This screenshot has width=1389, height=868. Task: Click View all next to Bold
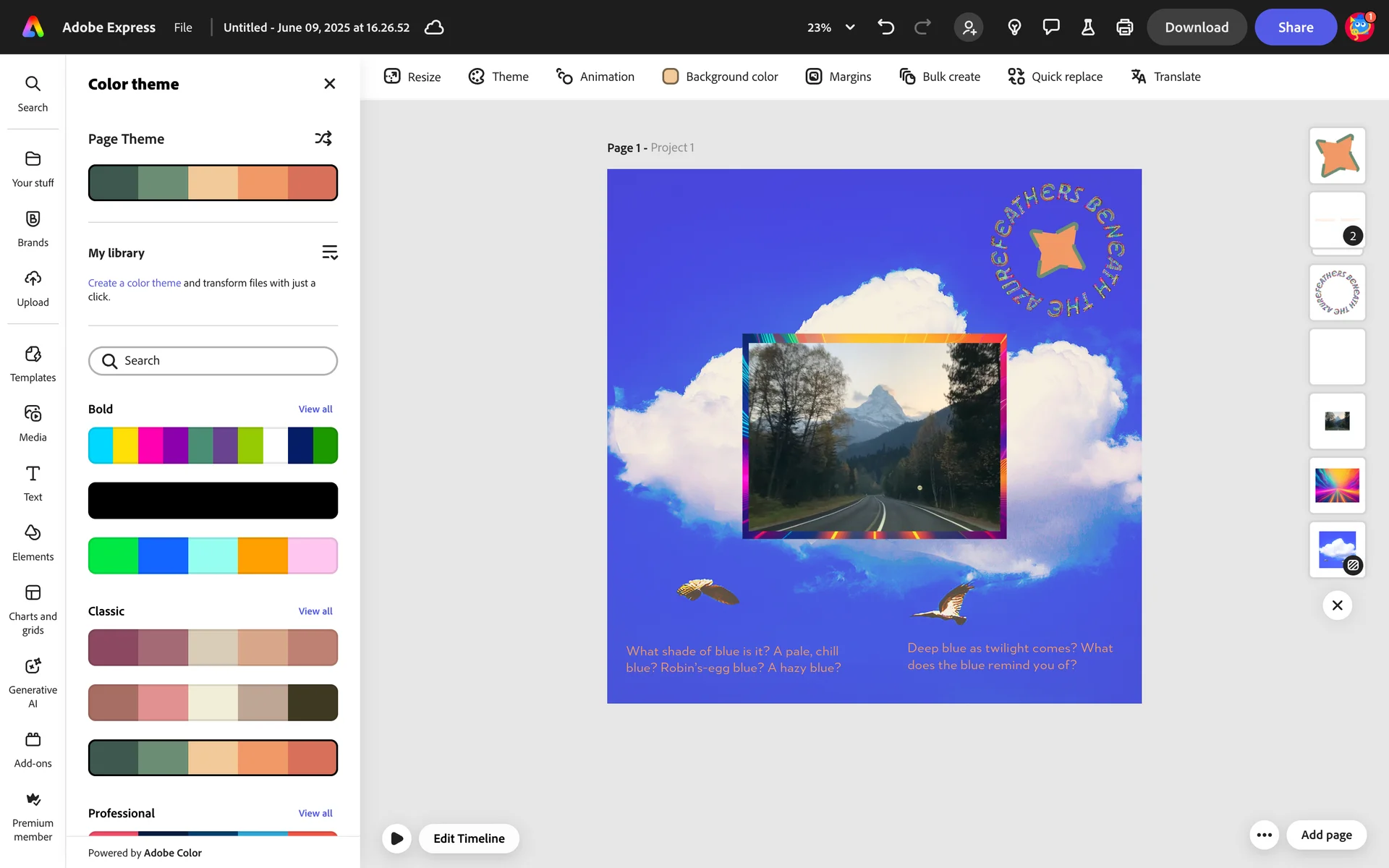315,409
